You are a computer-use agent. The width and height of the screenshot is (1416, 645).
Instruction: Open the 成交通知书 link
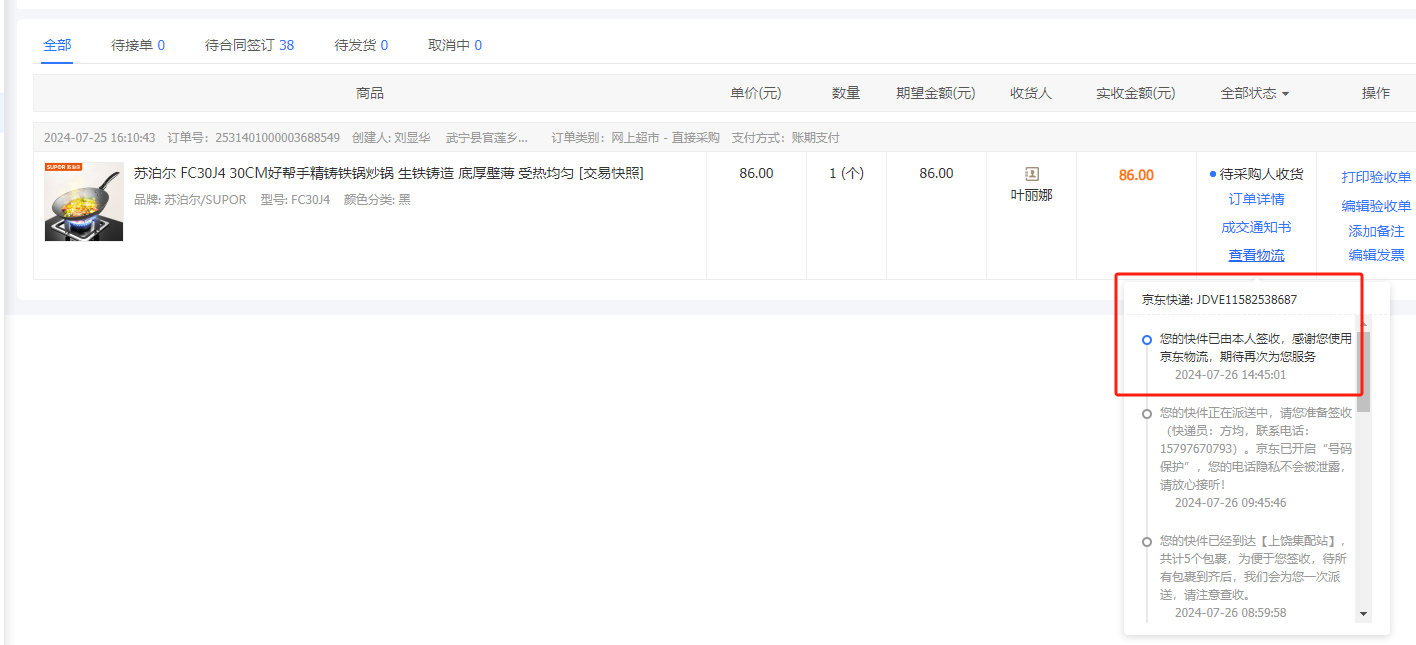pos(1256,227)
